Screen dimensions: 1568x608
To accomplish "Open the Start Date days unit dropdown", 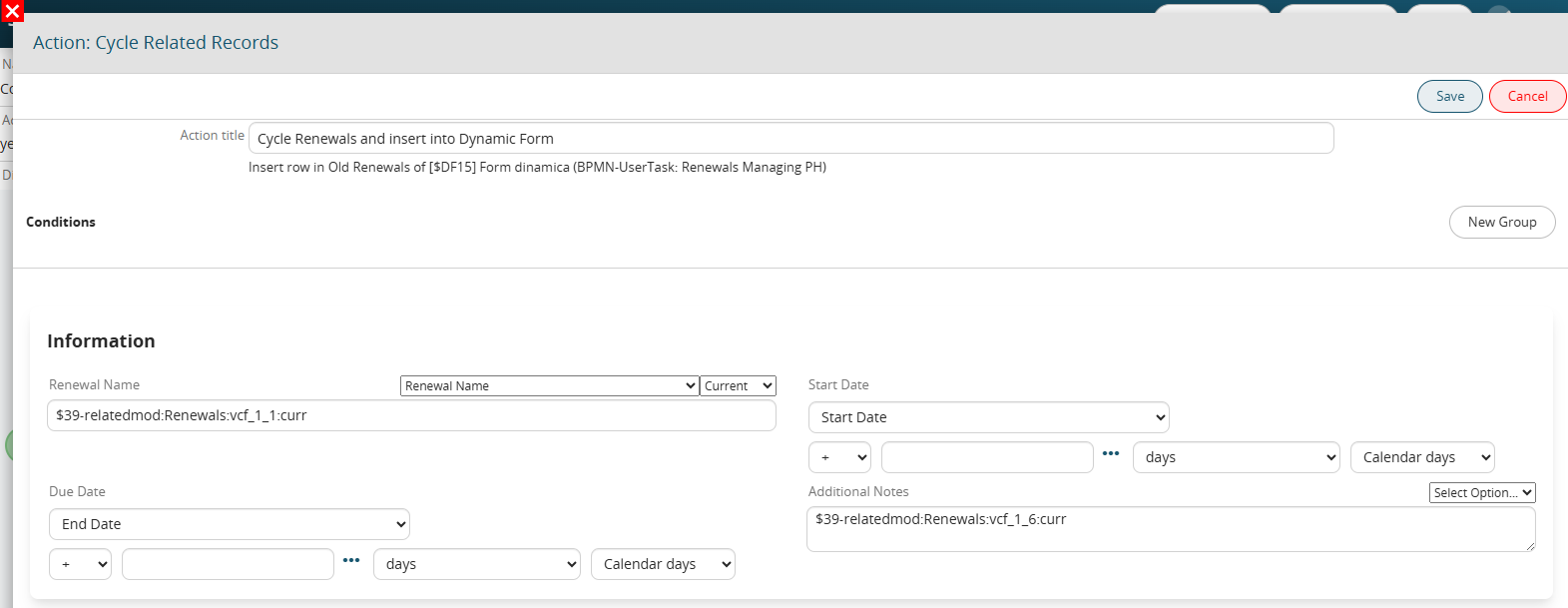I will pos(1236,457).
